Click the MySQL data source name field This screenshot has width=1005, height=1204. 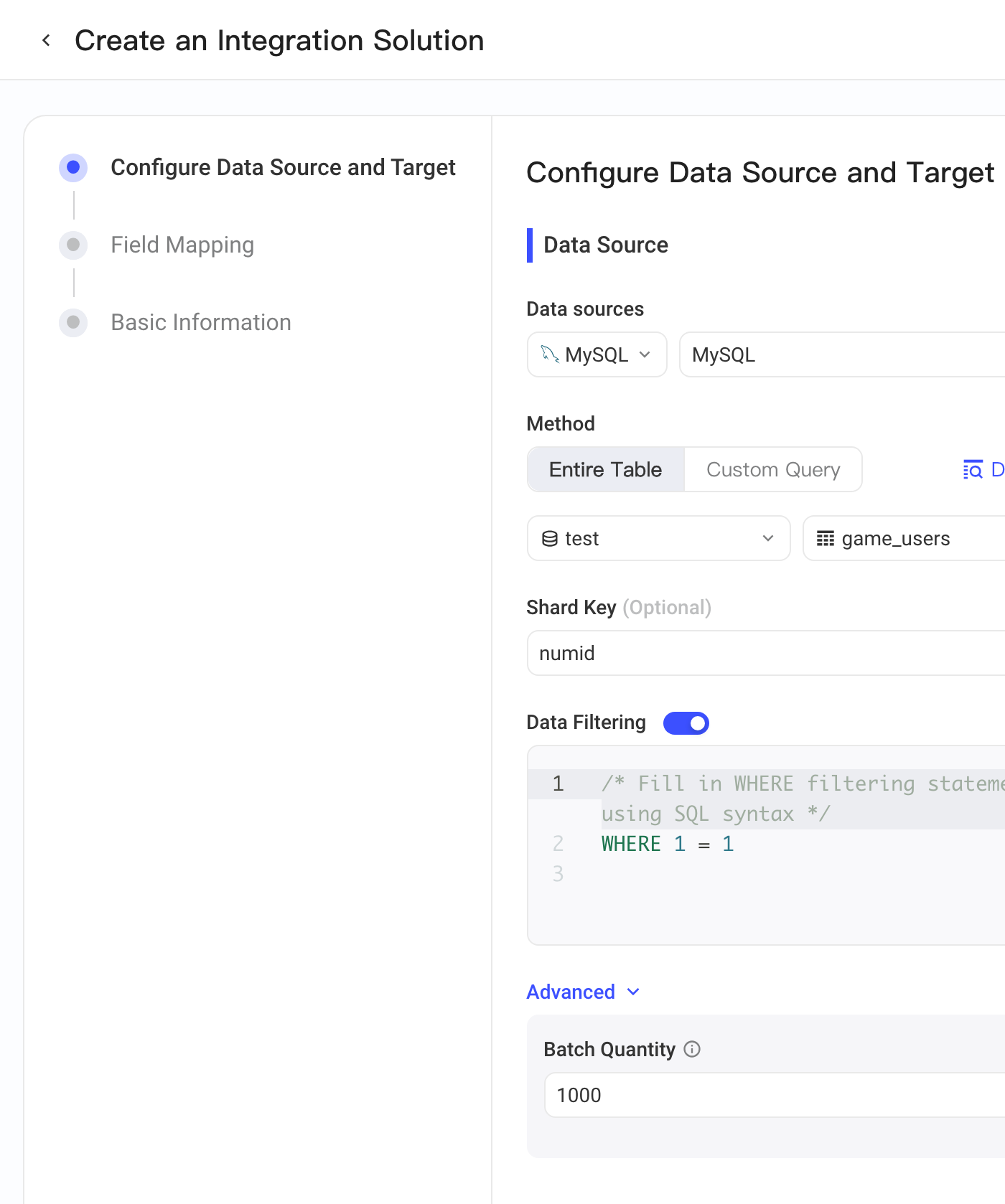pyautogui.click(x=842, y=354)
